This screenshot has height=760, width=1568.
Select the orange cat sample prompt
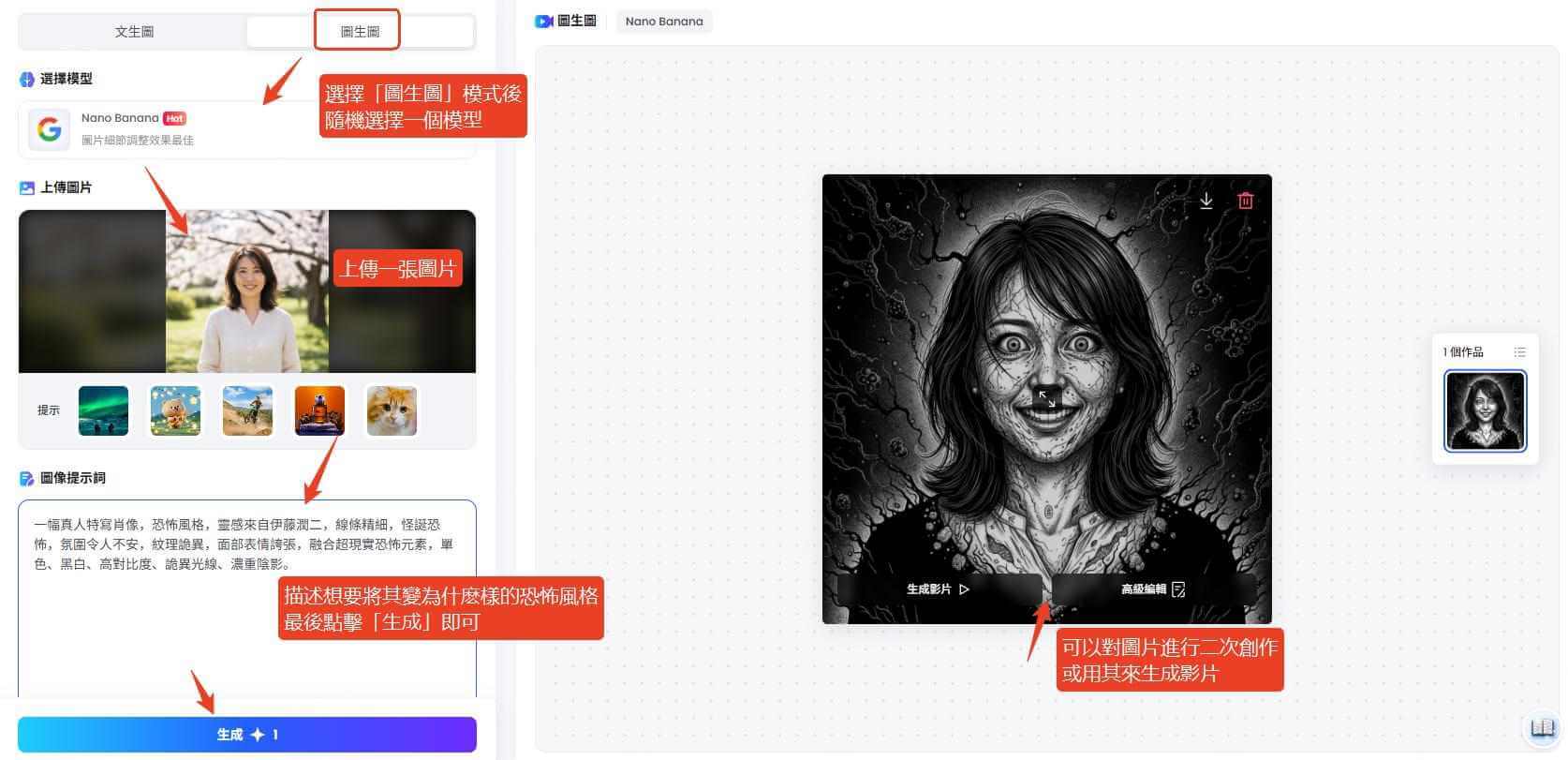point(392,410)
